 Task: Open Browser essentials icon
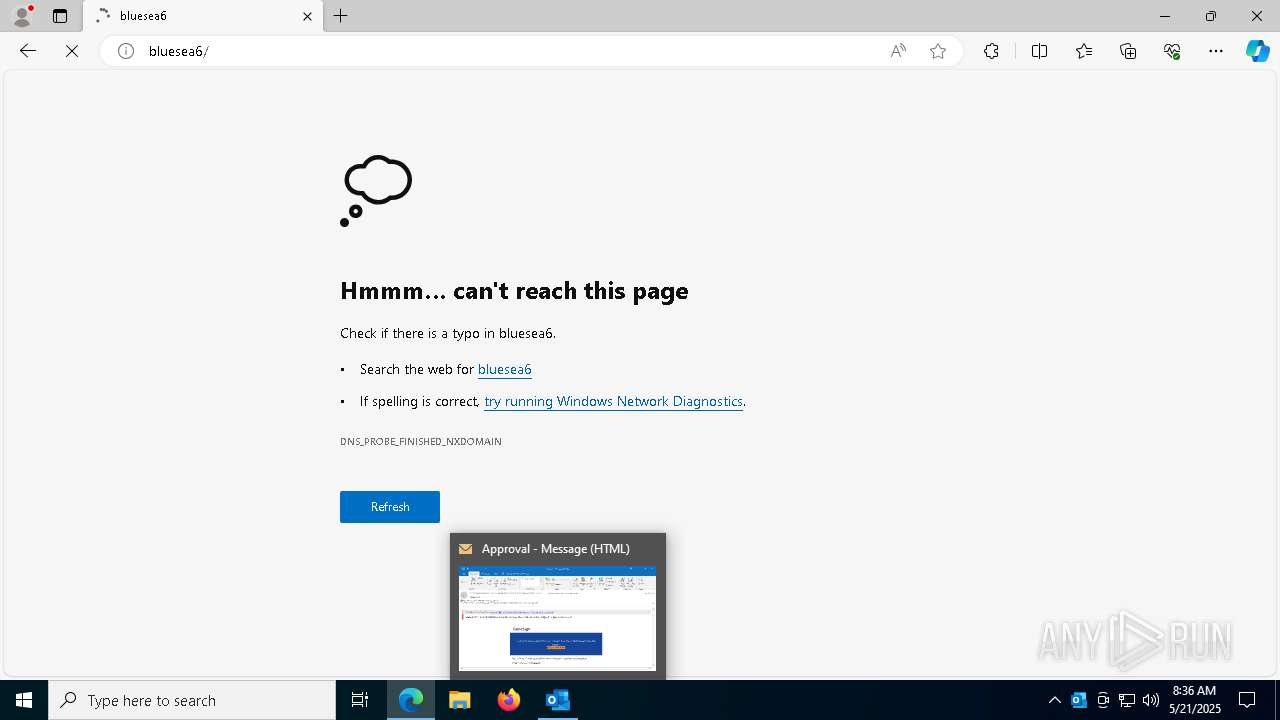(1172, 51)
